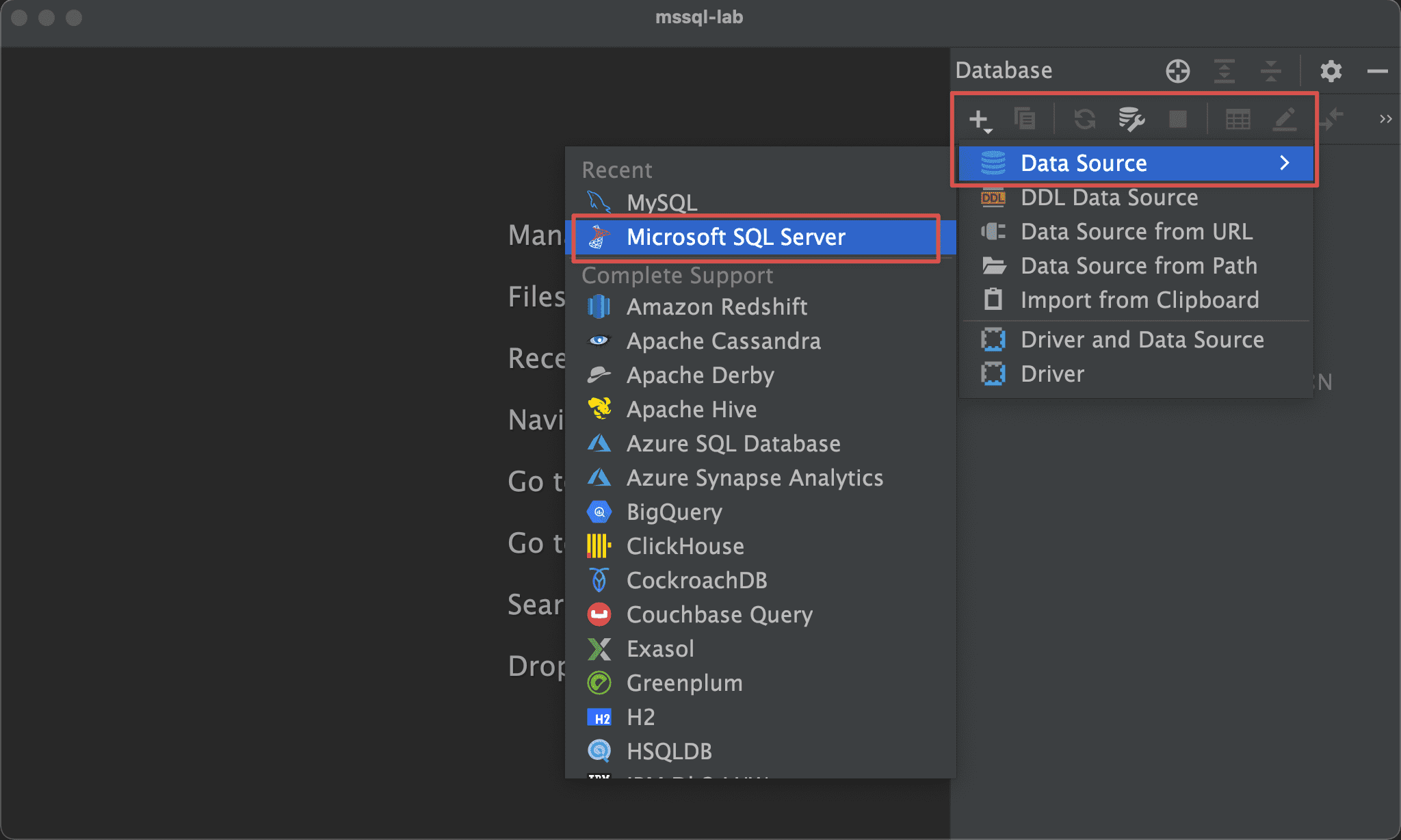Click the Jump to Query Console arrow icon
This screenshot has width=1401, height=840.
tap(1331, 119)
